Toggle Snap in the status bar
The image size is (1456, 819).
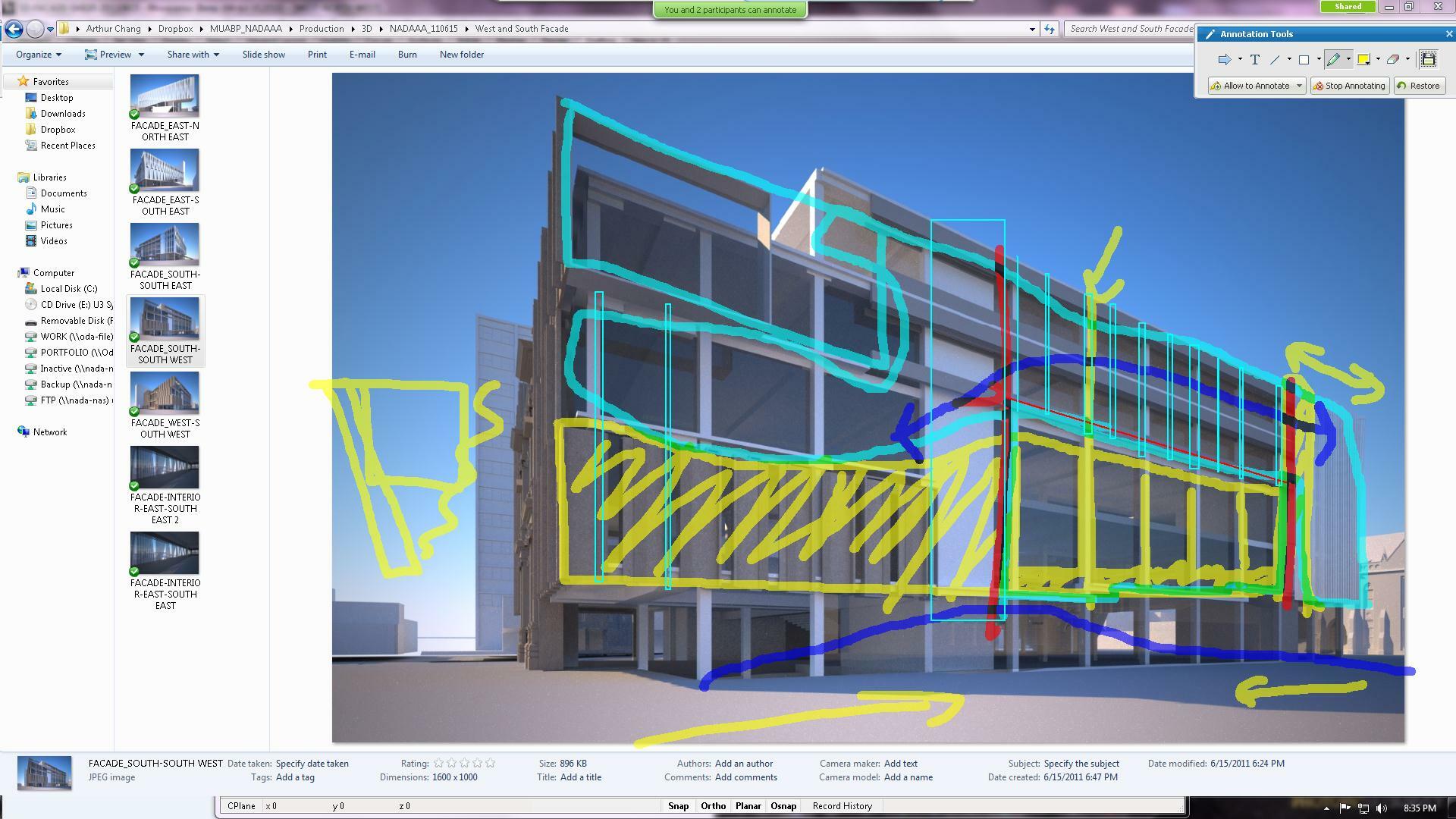coord(678,806)
